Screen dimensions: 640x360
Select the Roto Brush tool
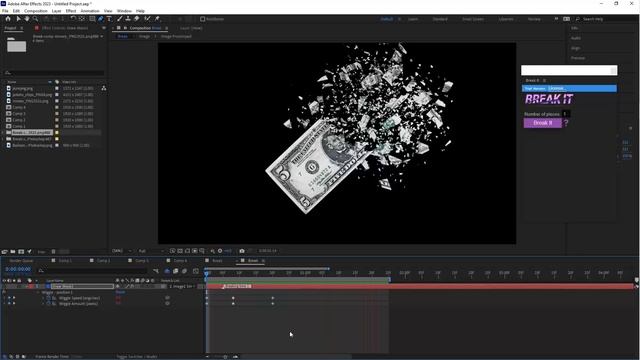147,19
